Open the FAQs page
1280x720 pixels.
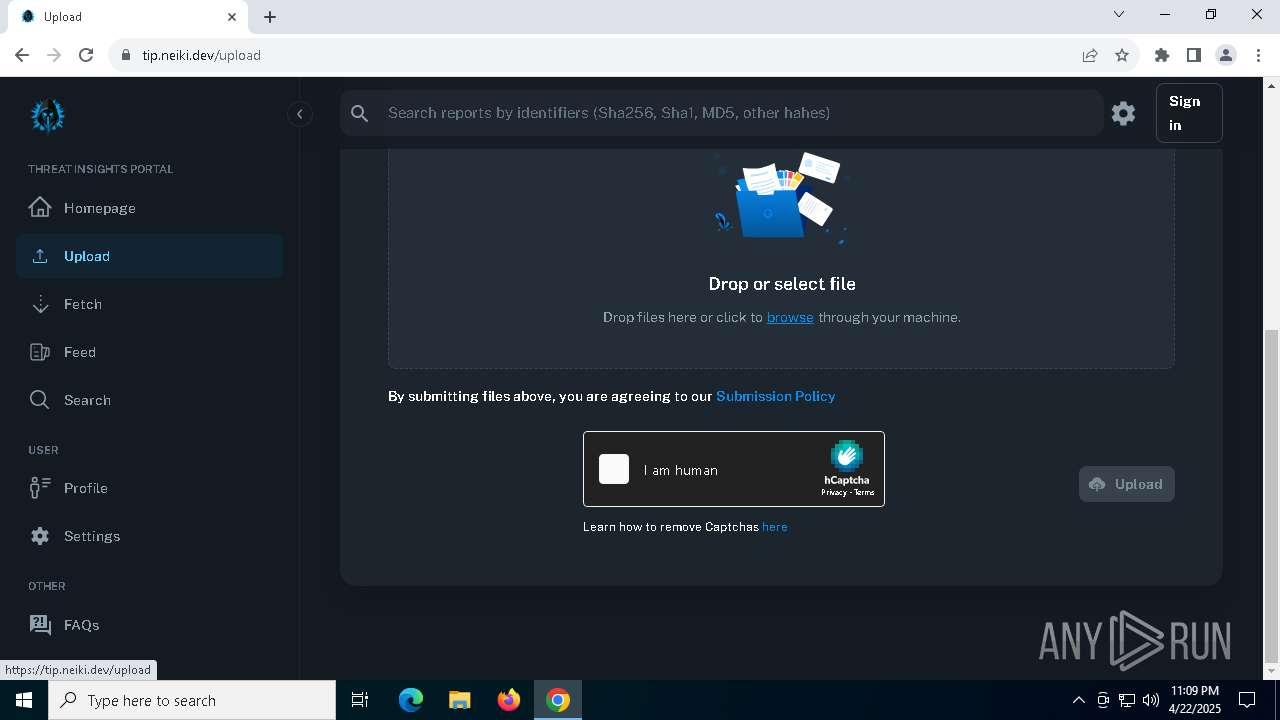[150, 625]
